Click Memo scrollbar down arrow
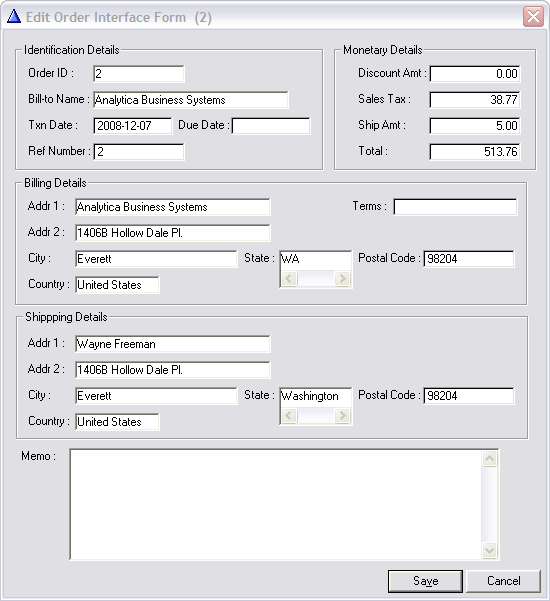Screen dimensions: 550x601 click(489, 550)
